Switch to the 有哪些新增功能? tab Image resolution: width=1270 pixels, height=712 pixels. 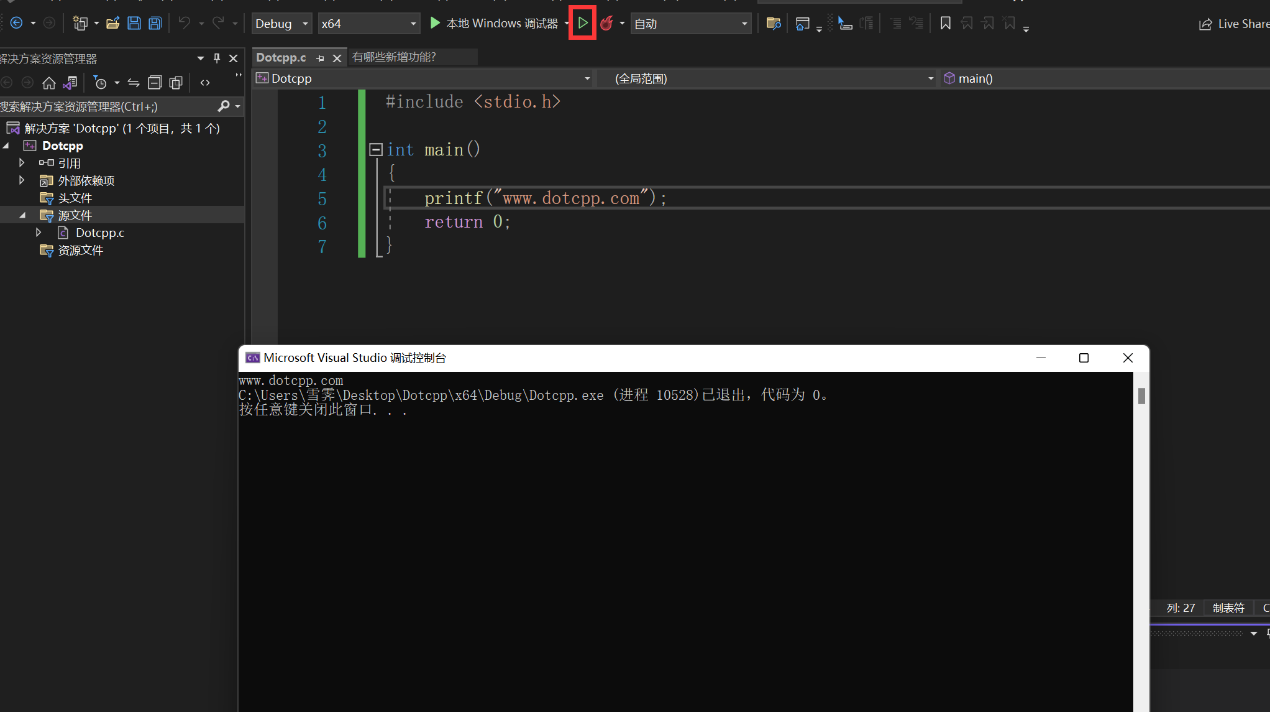394,57
